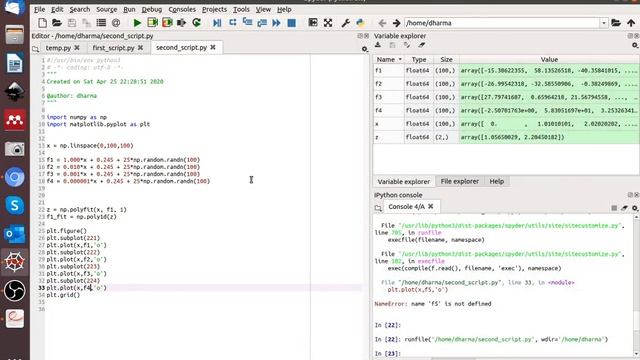
Task: Browse editor tabs list icon
Action: (36, 49)
